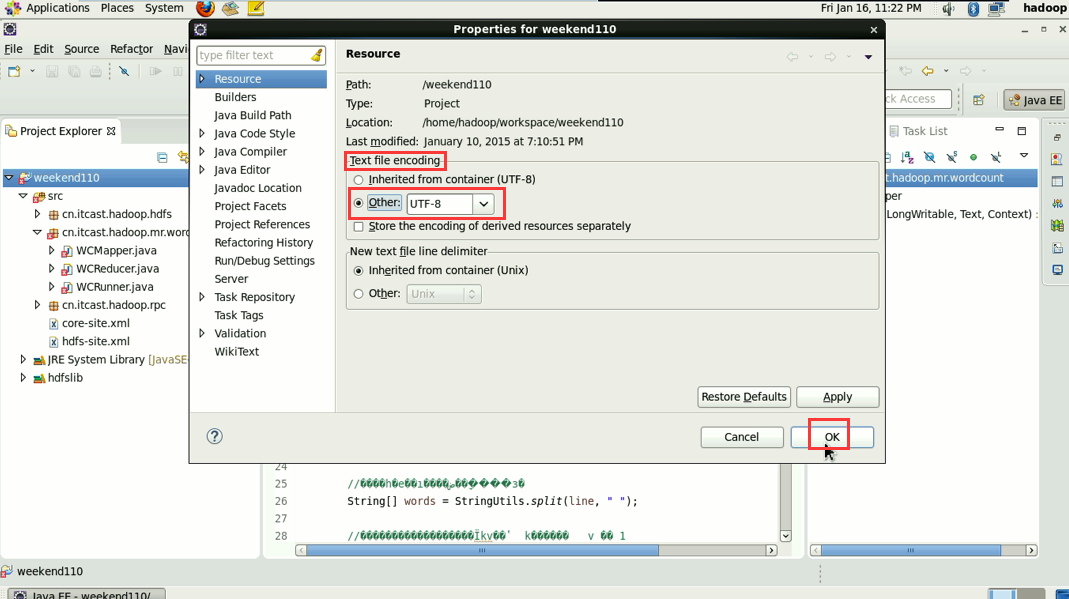Open the mail launcher in the top panel
Screen dimensions: 1069x599
point(230,8)
